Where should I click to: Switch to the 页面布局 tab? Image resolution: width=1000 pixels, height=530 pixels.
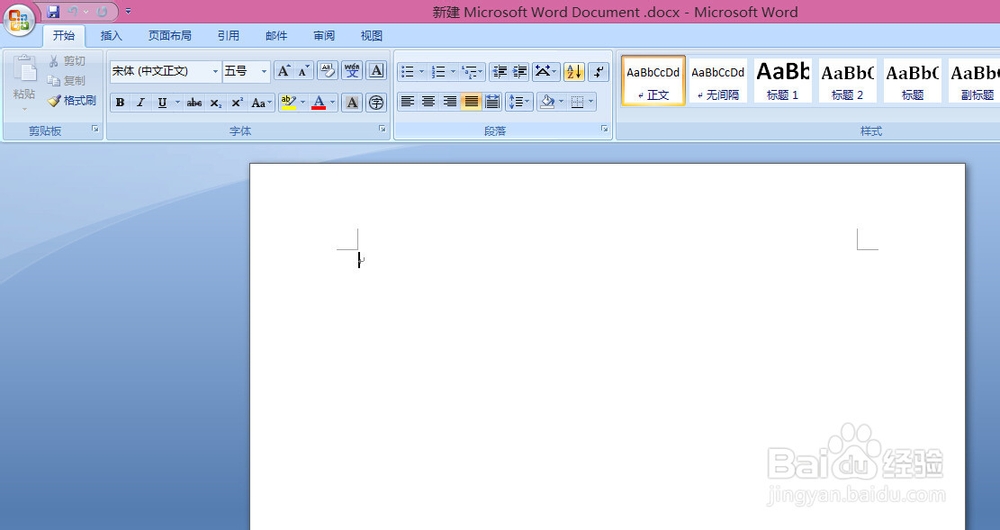click(x=170, y=36)
